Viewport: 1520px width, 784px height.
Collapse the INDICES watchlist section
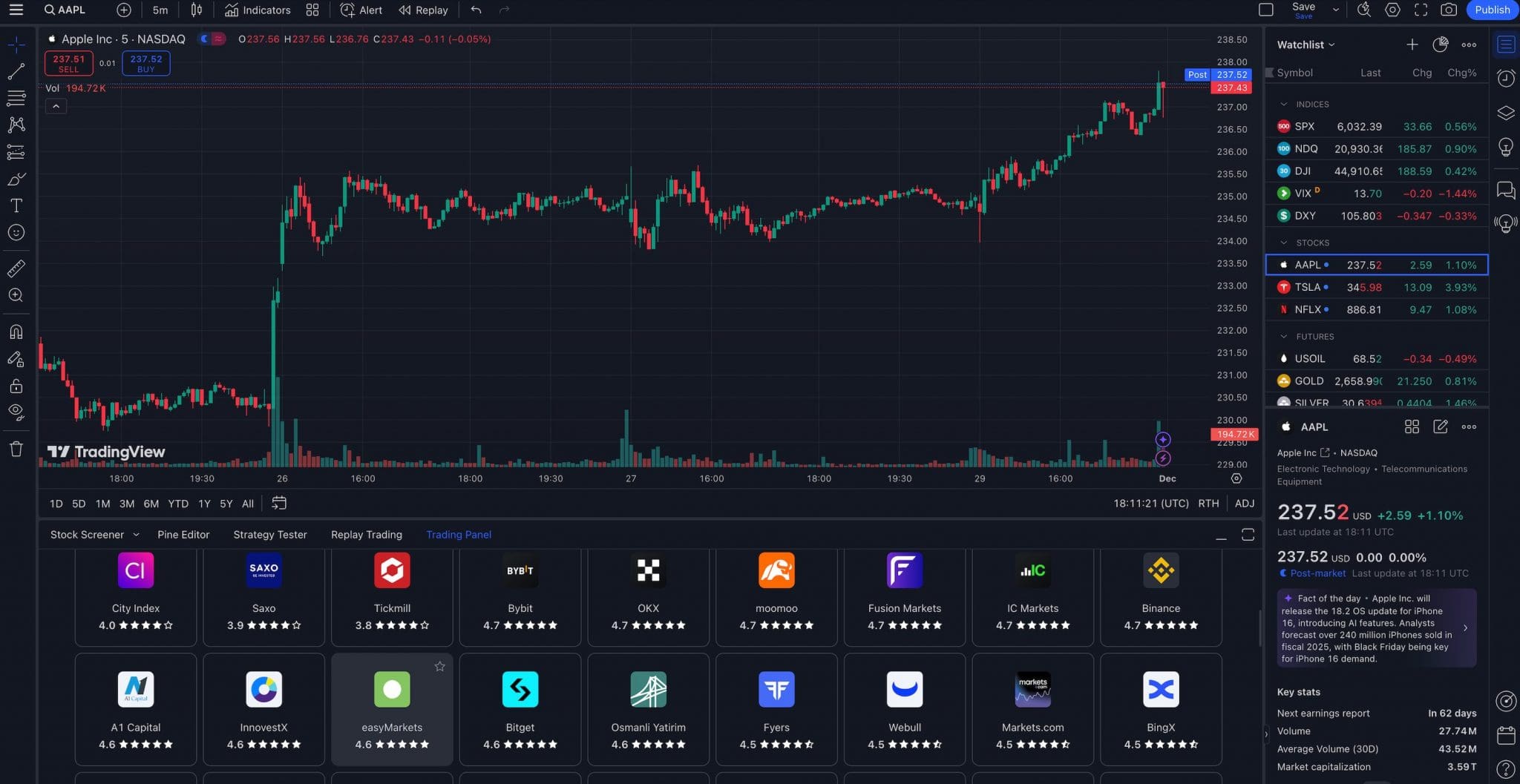[1283, 105]
